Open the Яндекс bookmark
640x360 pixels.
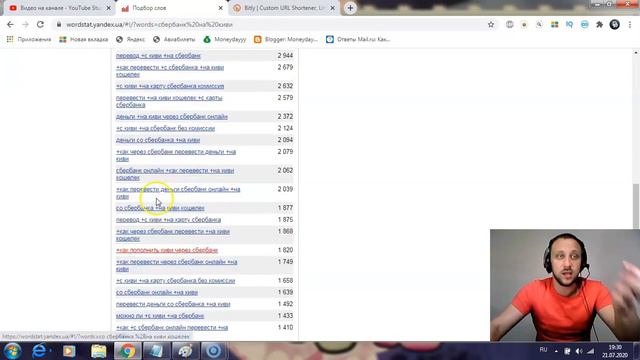pos(131,39)
